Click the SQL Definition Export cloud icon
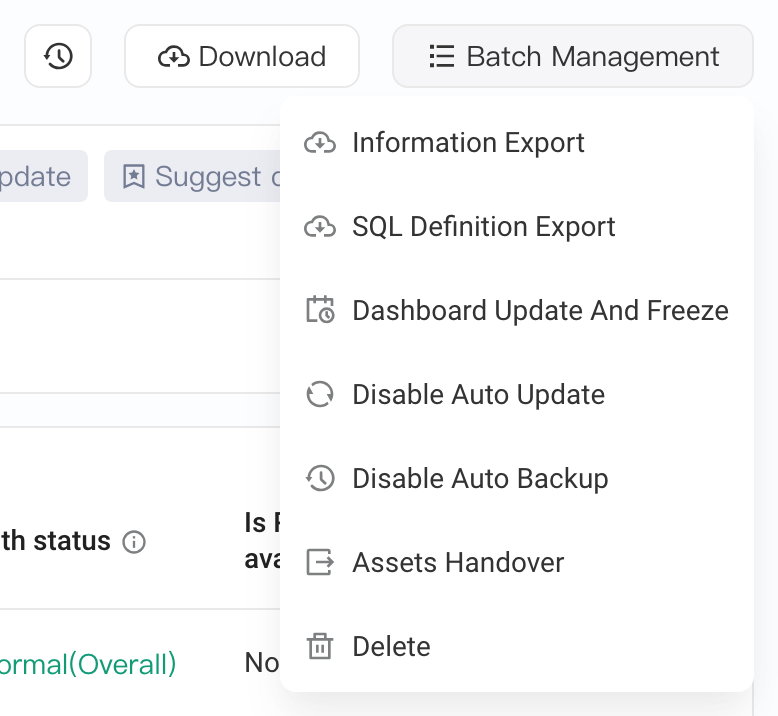 [x=320, y=227]
